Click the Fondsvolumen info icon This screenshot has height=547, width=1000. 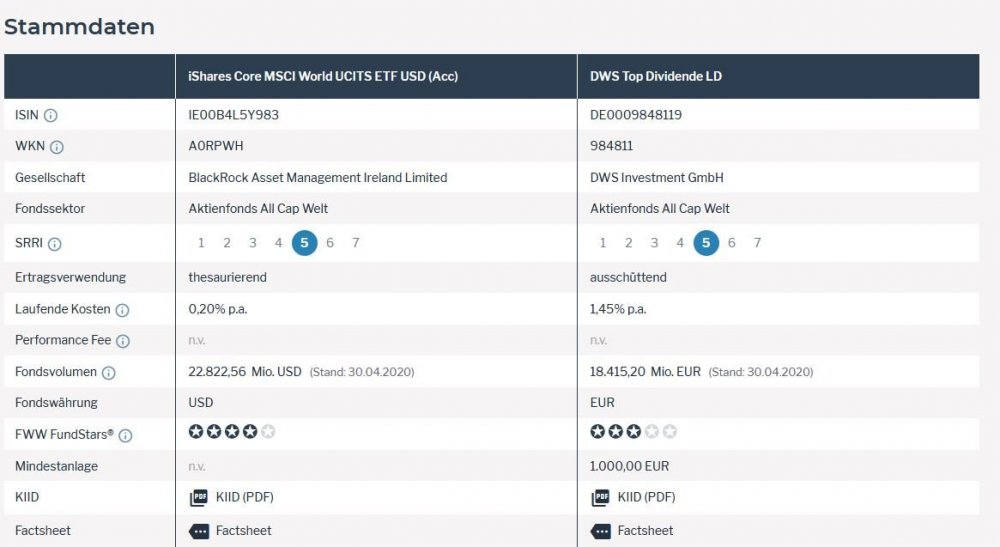click(109, 373)
